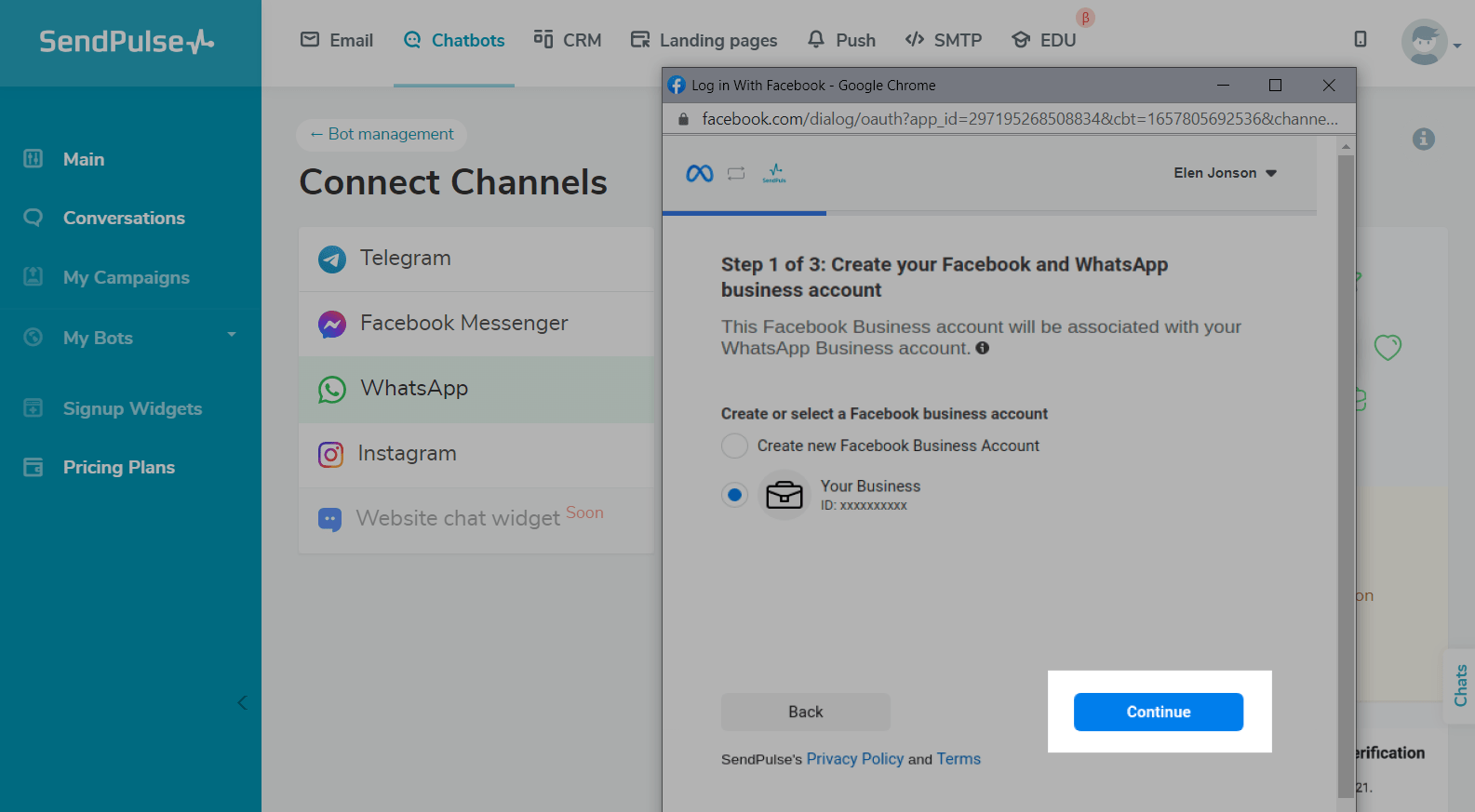
Task: Click the Facebook favicon in popup title bar
Action: tap(677, 85)
